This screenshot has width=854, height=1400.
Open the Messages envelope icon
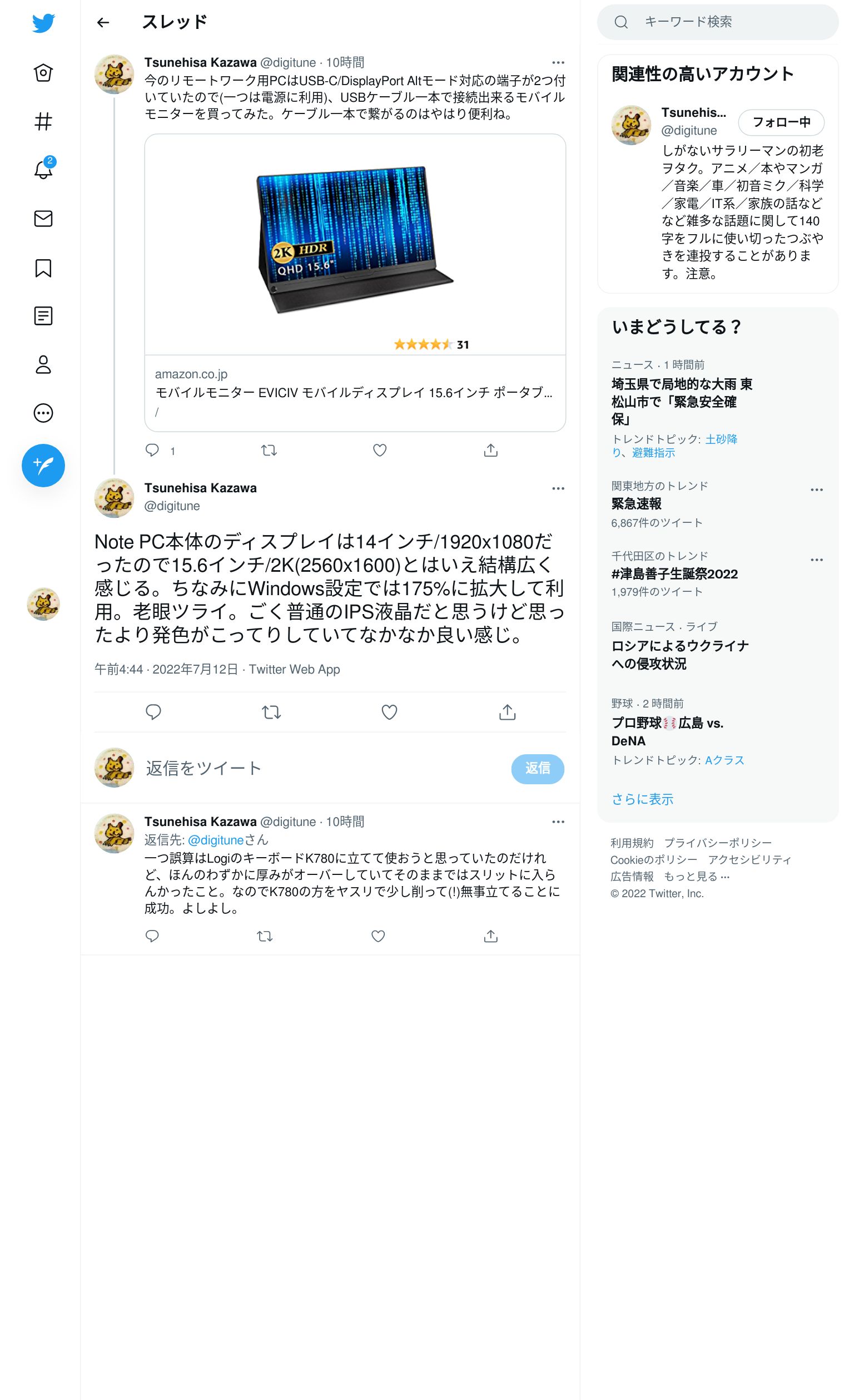43,219
